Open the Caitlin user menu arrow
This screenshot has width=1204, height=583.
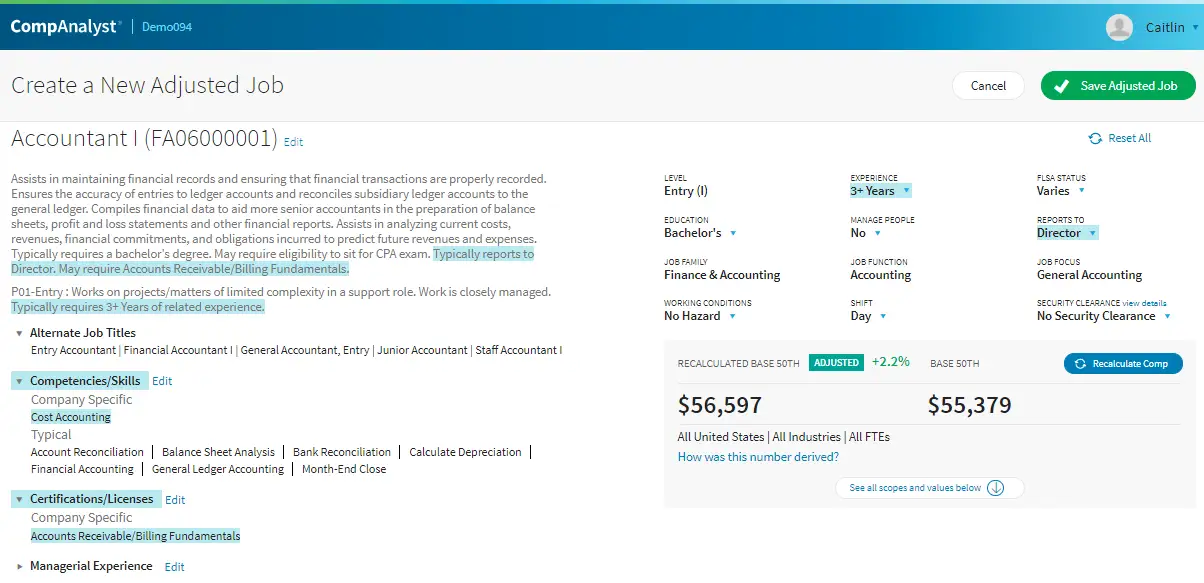(1195, 28)
